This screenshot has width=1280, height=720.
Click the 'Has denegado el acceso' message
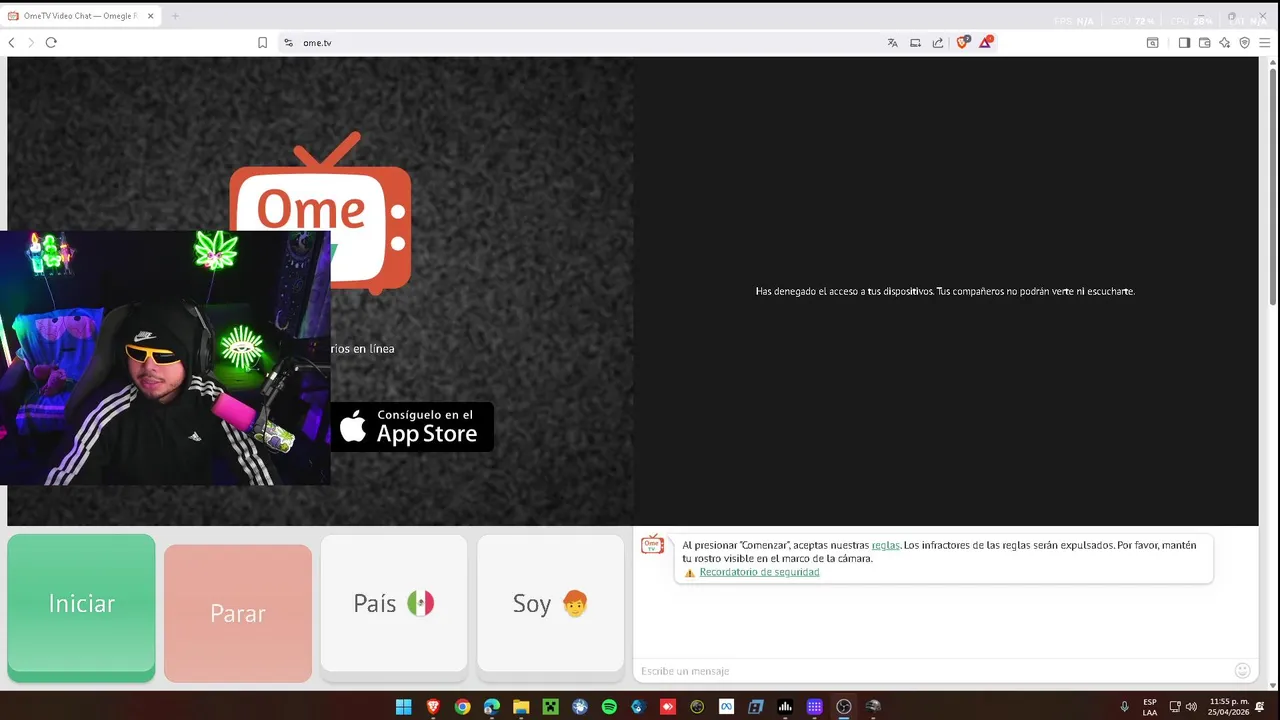point(945,291)
